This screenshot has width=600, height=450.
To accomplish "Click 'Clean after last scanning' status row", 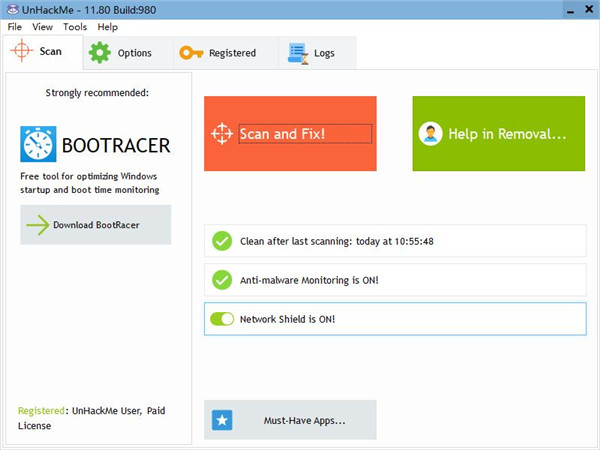I will [x=395, y=241].
